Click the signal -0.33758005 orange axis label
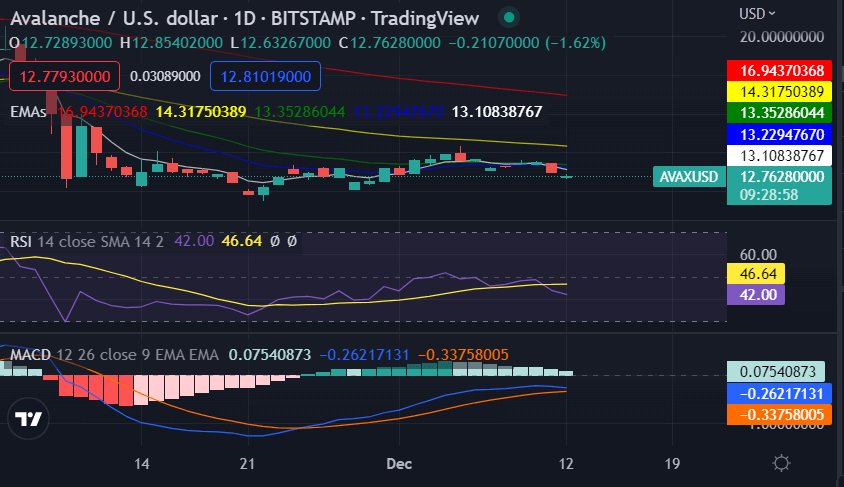This screenshot has width=844, height=487. pyautogui.click(x=779, y=415)
